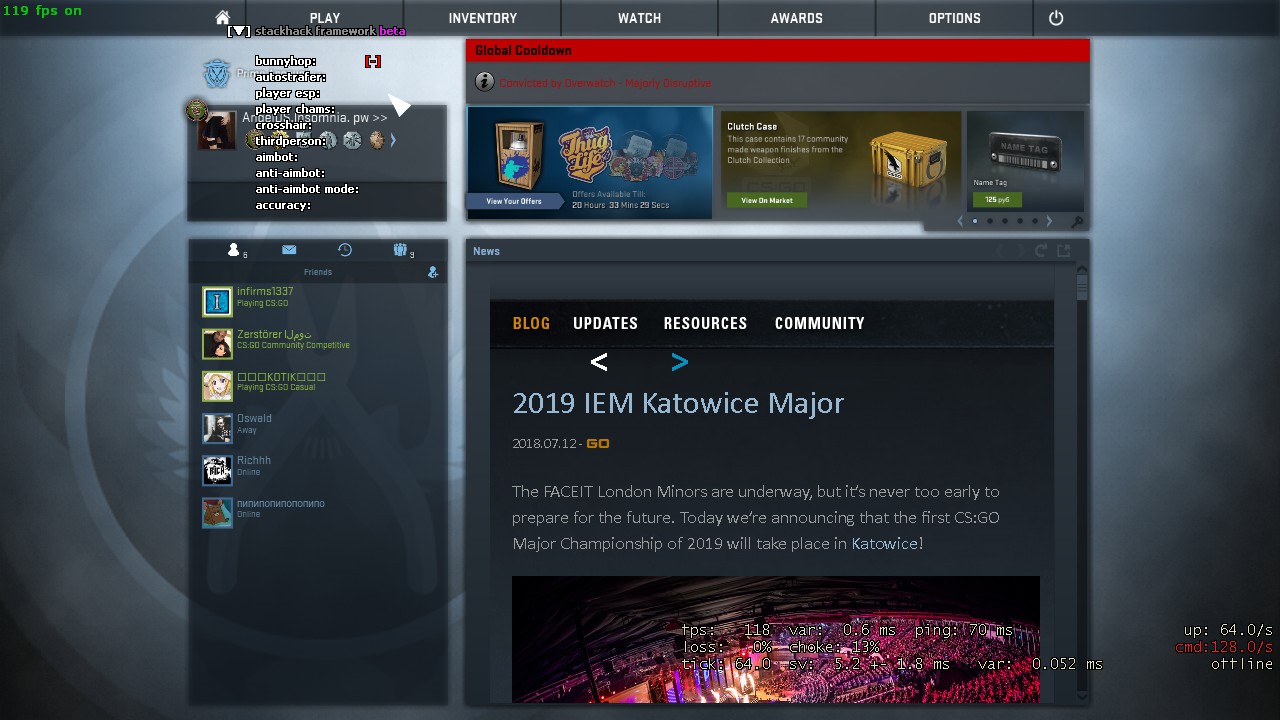Viewport: 1280px width, 720px height.
Task: Switch to the UPDATES tab
Action: click(x=605, y=323)
